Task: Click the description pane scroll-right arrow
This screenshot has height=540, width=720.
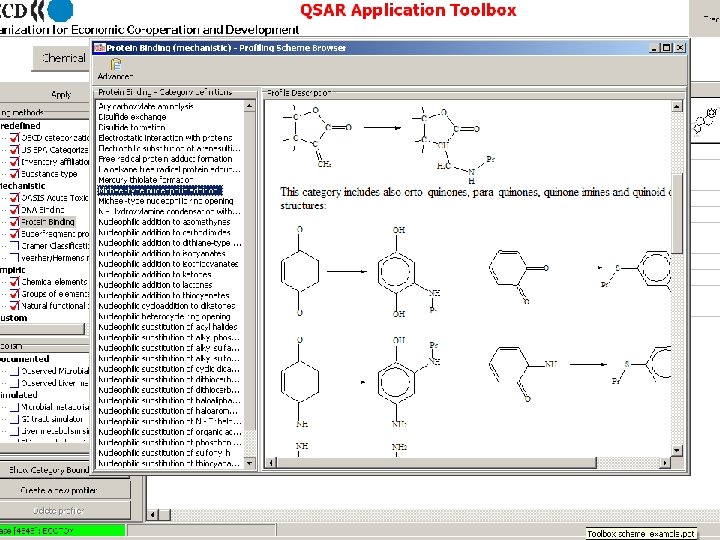Action: (664, 462)
